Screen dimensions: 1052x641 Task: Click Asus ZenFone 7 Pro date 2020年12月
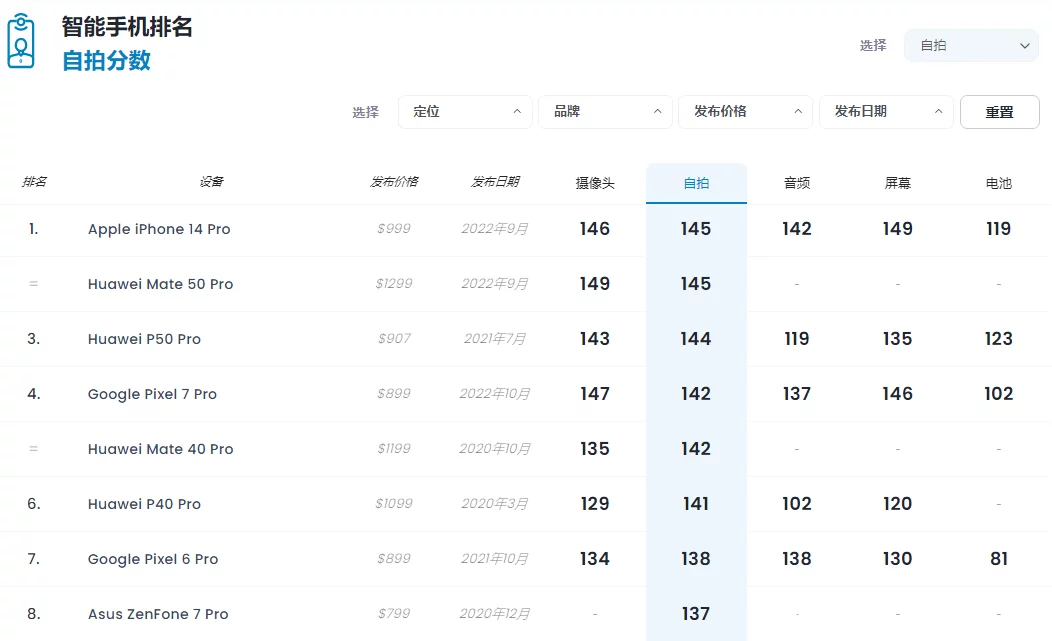click(495, 614)
